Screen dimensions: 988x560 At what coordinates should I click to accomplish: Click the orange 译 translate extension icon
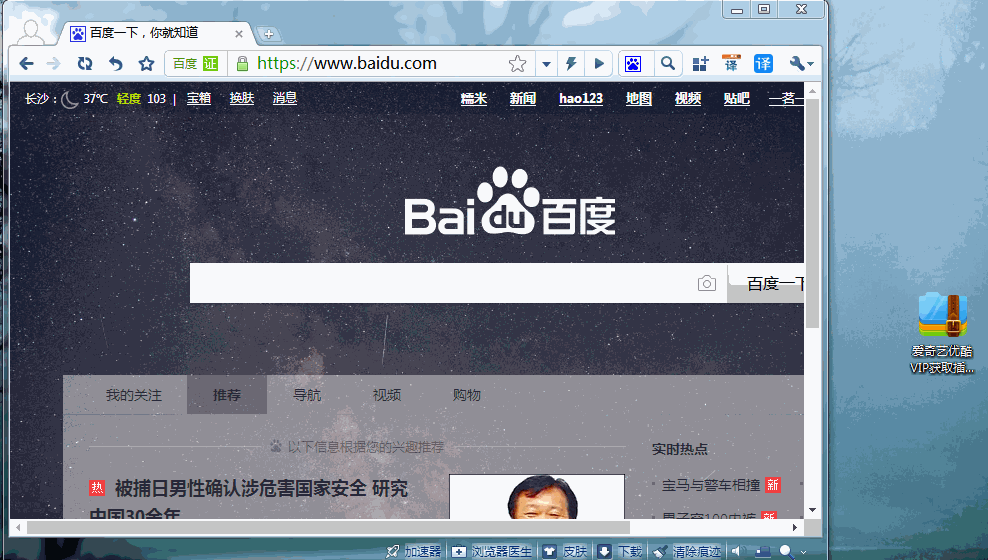(731, 63)
